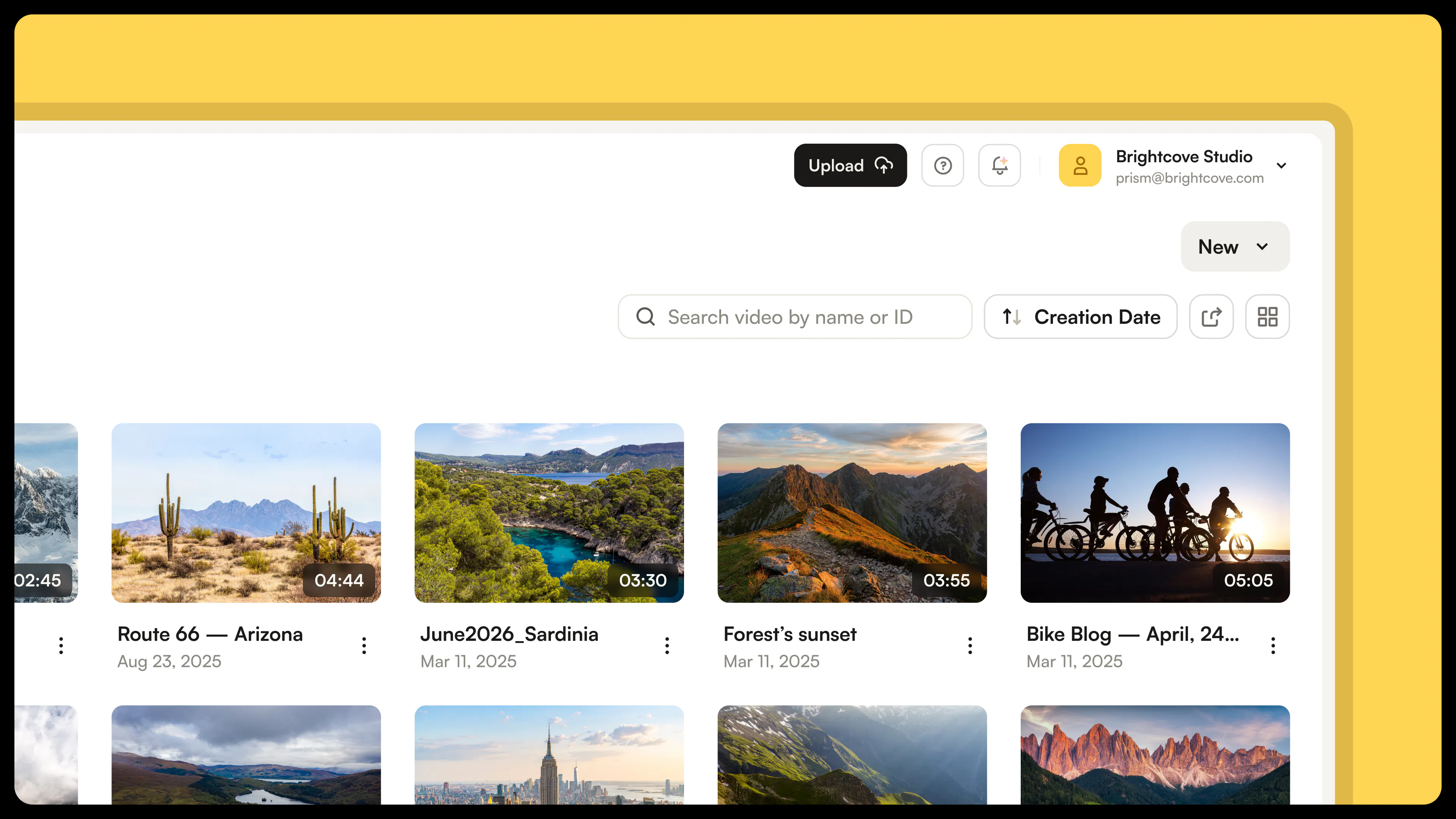1456x819 pixels.
Task: Open the Empire State Building skyline thumbnail
Action: pyautogui.click(x=549, y=755)
